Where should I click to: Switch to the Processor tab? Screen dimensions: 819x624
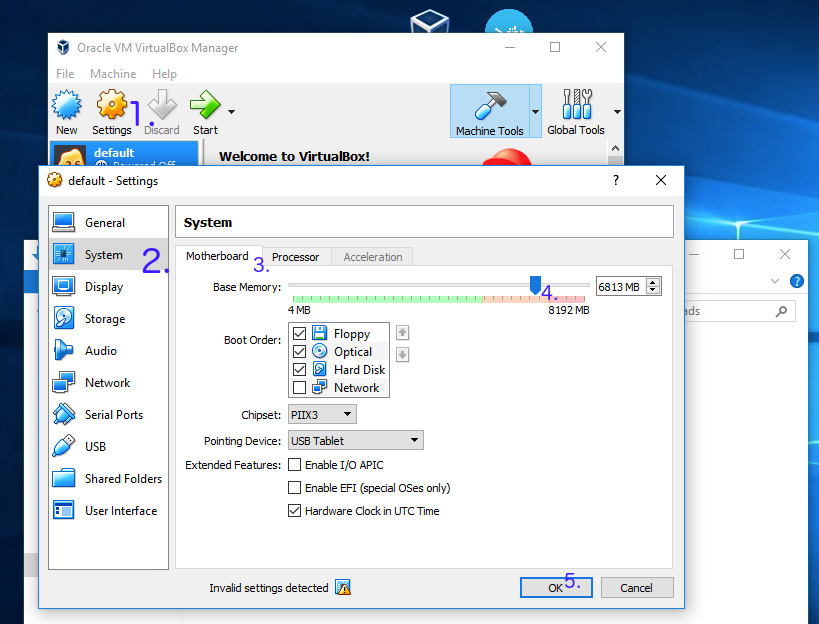point(295,257)
